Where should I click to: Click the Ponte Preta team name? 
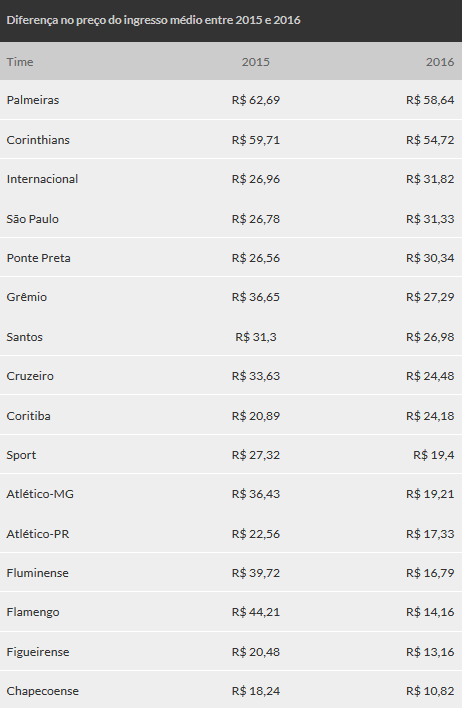(x=38, y=258)
